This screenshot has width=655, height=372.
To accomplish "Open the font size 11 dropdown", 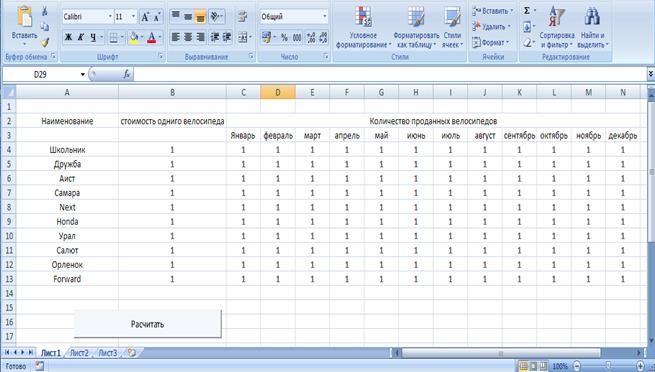I will pyautogui.click(x=134, y=17).
